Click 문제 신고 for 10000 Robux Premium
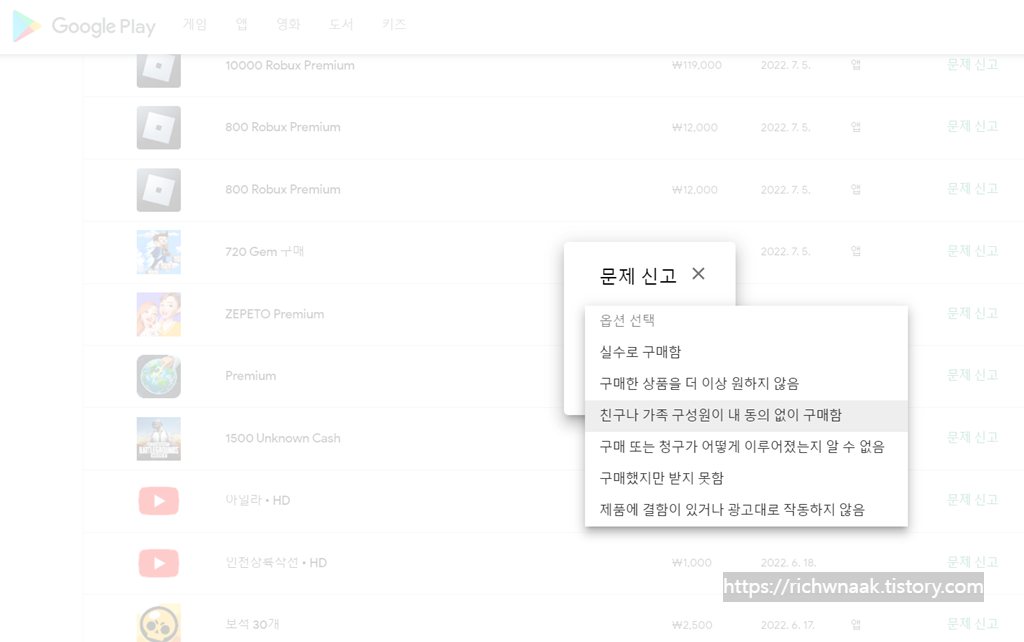Image resolution: width=1024 pixels, height=642 pixels. coord(972,65)
